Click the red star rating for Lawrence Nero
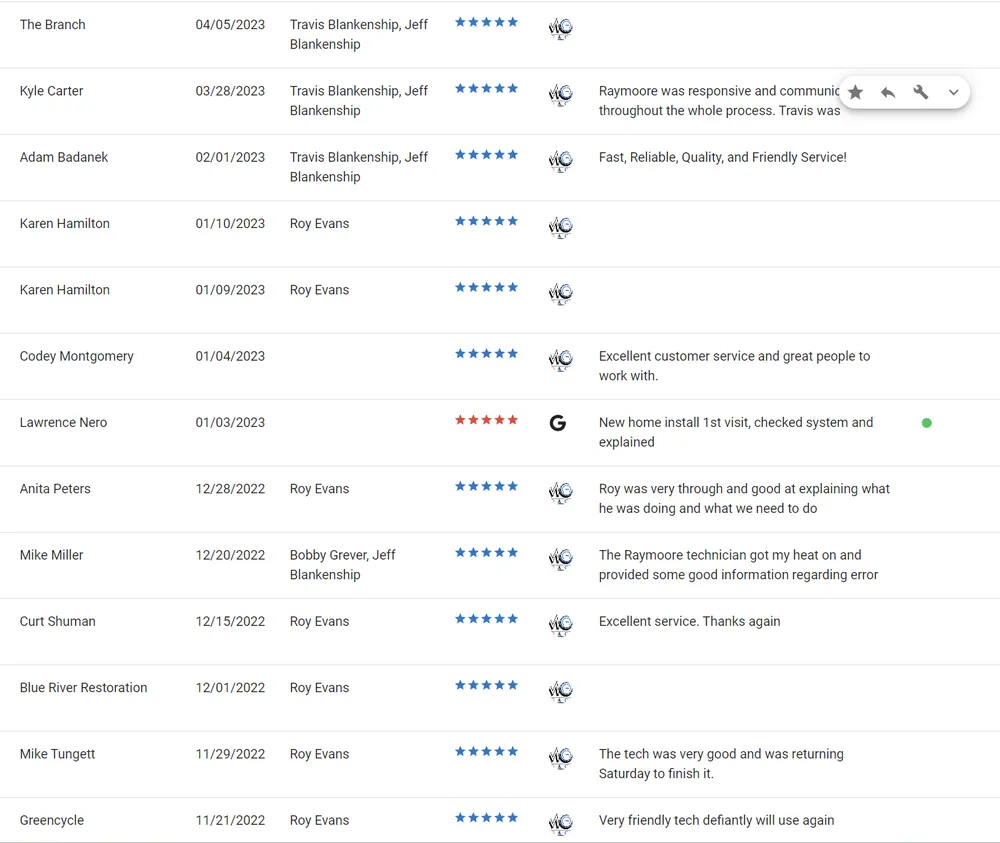The height and width of the screenshot is (843, 1000). (x=486, y=420)
